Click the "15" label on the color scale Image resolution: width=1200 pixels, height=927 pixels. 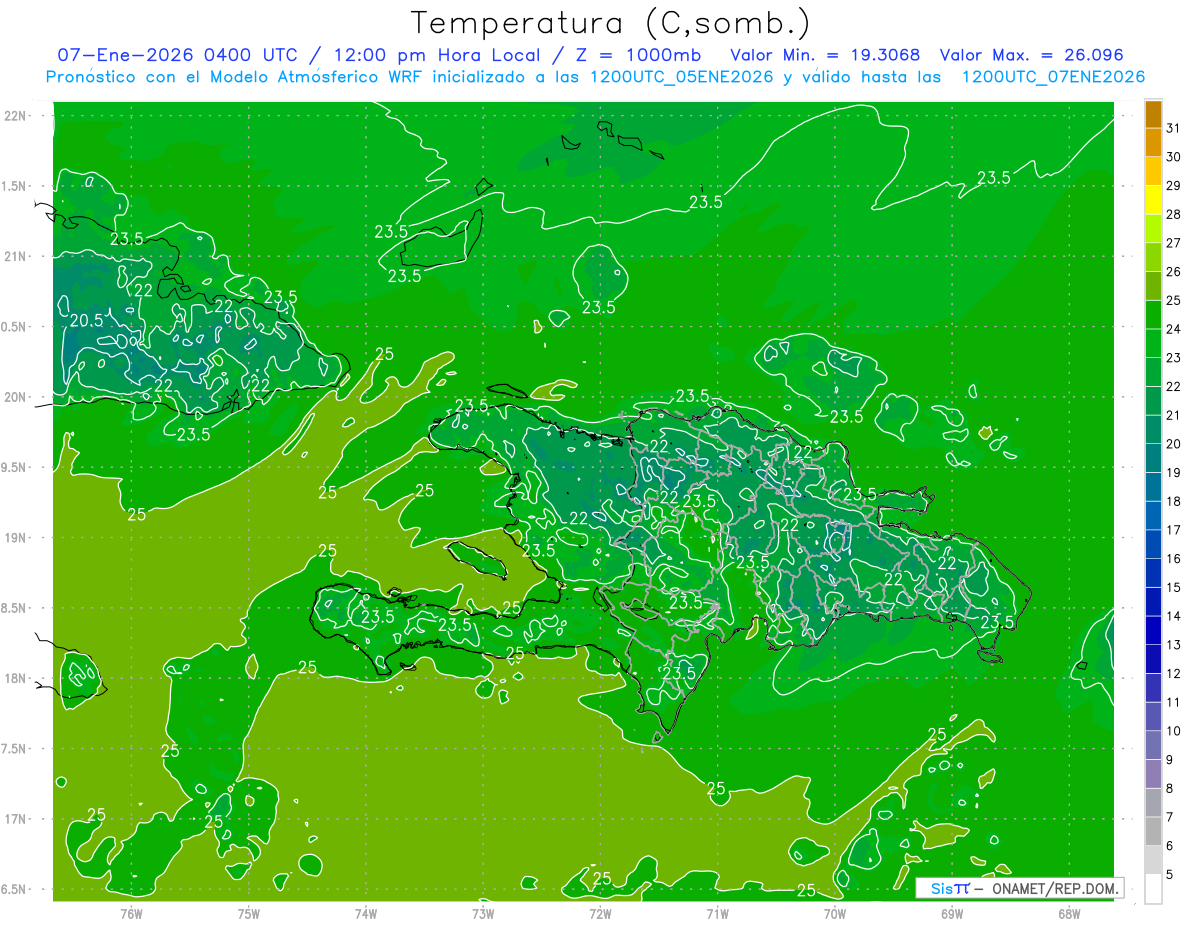[x=1174, y=587]
